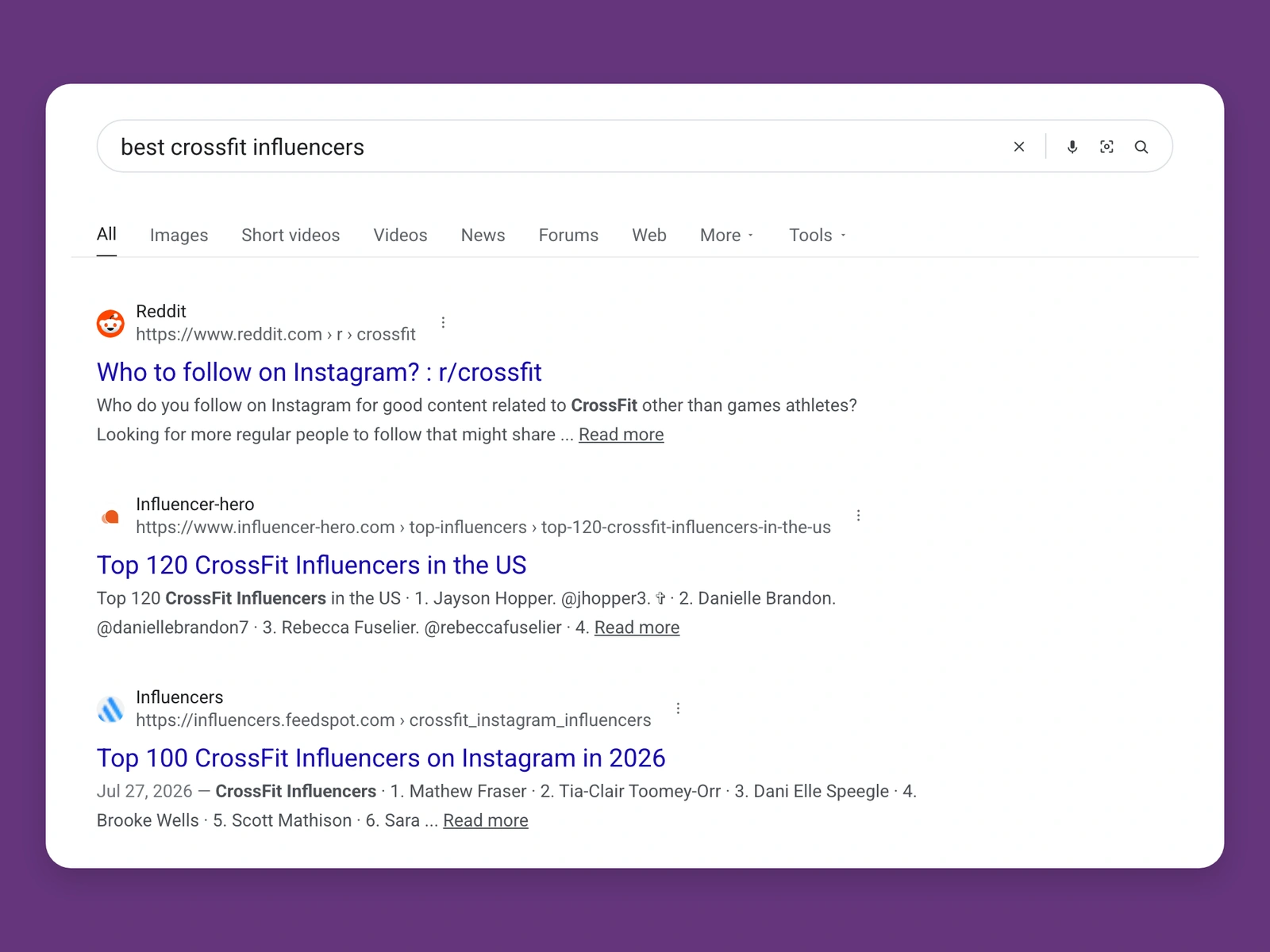Click the Influencer-hero favicon
This screenshot has width=1270, height=952.
point(110,516)
